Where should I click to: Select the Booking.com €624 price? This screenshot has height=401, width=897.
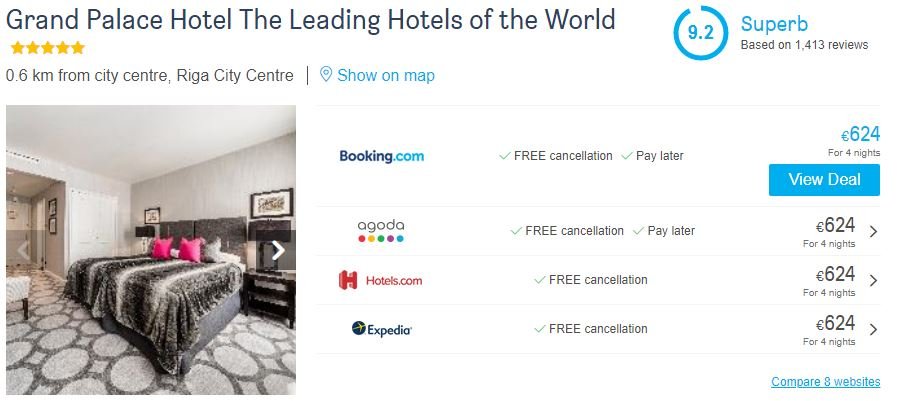[860, 135]
